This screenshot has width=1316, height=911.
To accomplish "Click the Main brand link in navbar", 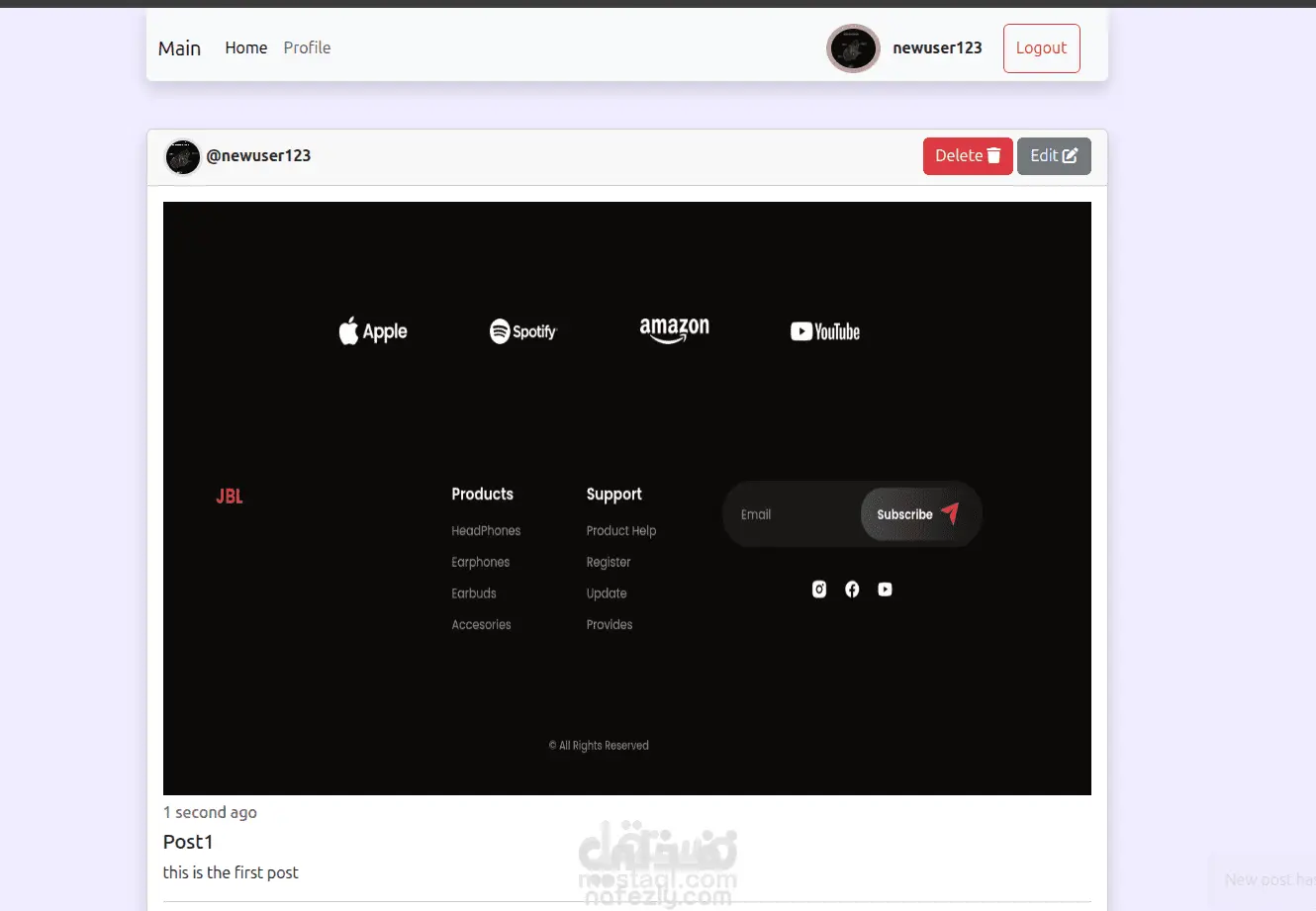I will click(179, 47).
